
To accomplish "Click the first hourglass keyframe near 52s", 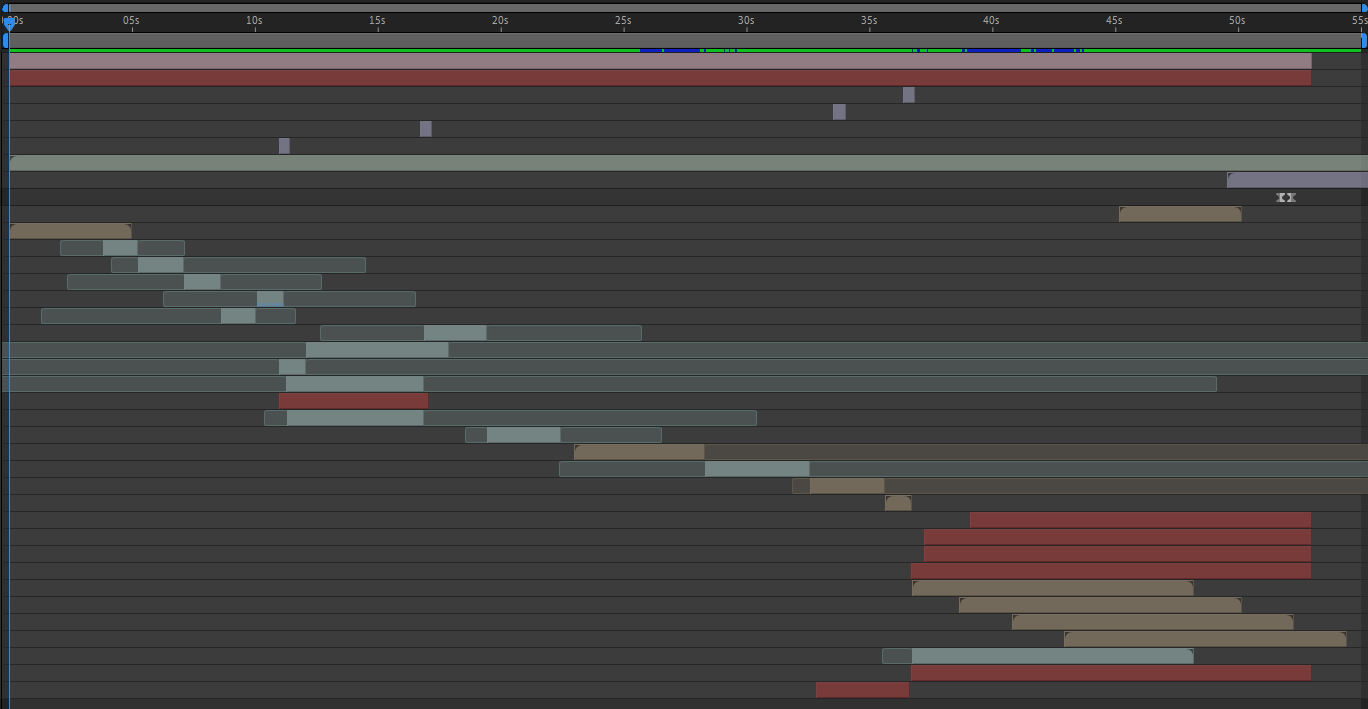I will (x=1281, y=198).
